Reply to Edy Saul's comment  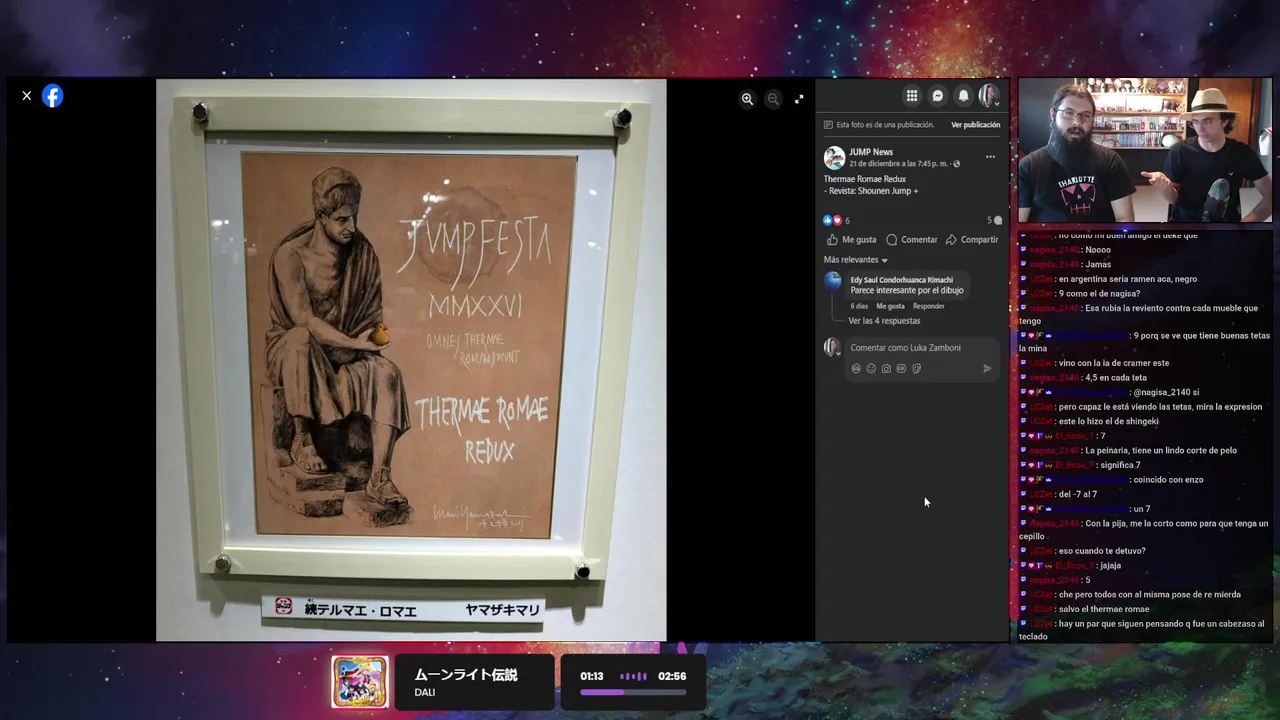928,306
